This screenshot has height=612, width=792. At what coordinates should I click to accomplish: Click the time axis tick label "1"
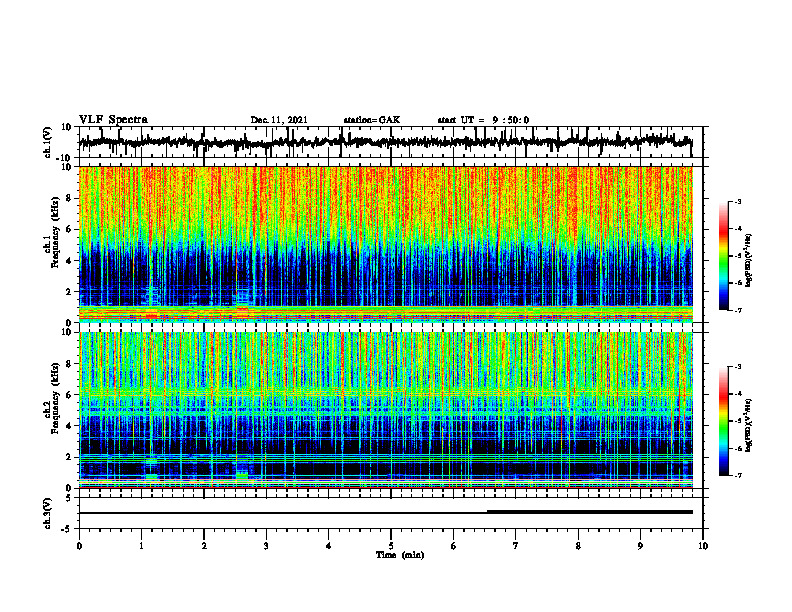(x=141, y=546)
